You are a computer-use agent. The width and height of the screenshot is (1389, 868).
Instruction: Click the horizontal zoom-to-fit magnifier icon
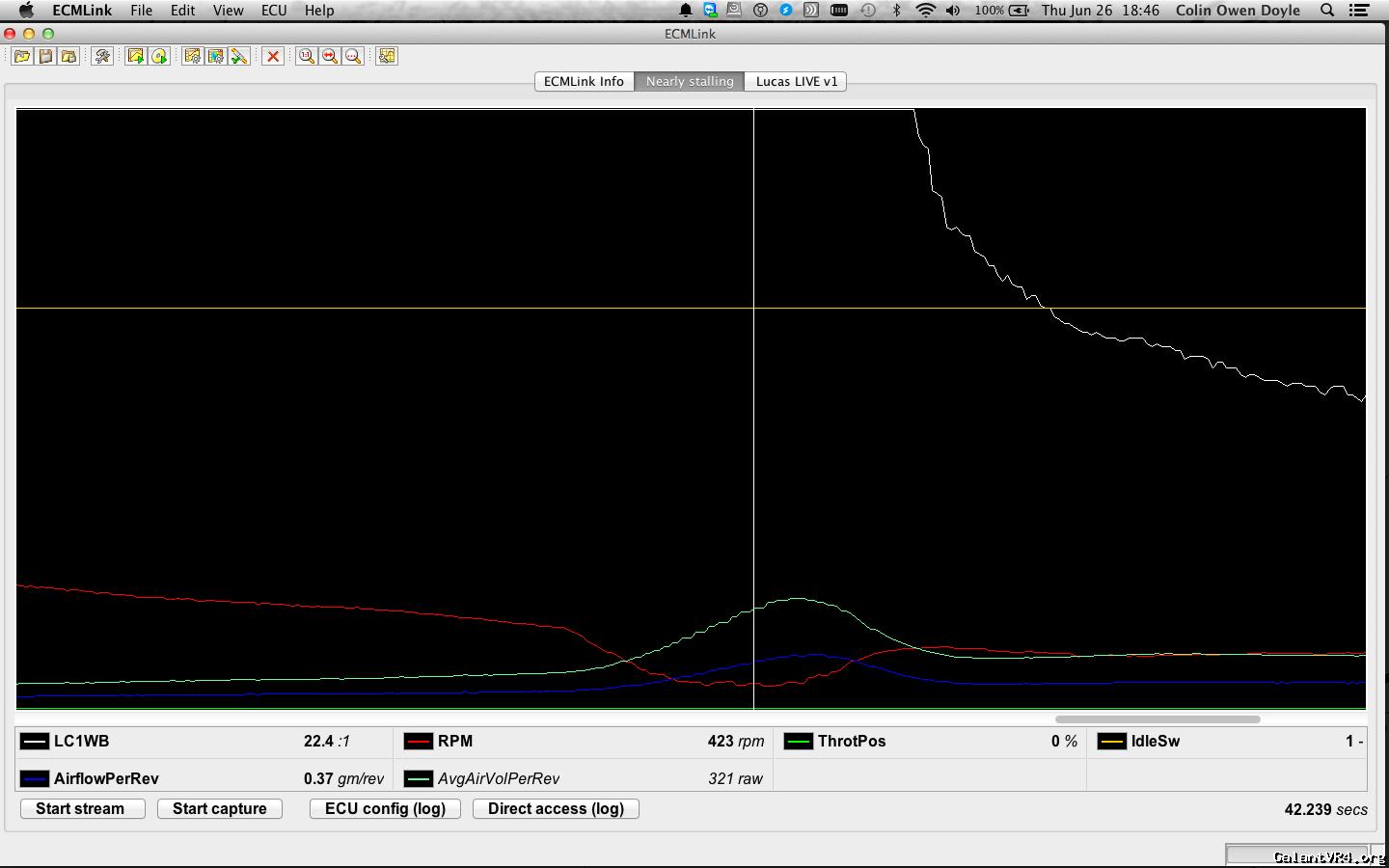click(x=330, y=57)
